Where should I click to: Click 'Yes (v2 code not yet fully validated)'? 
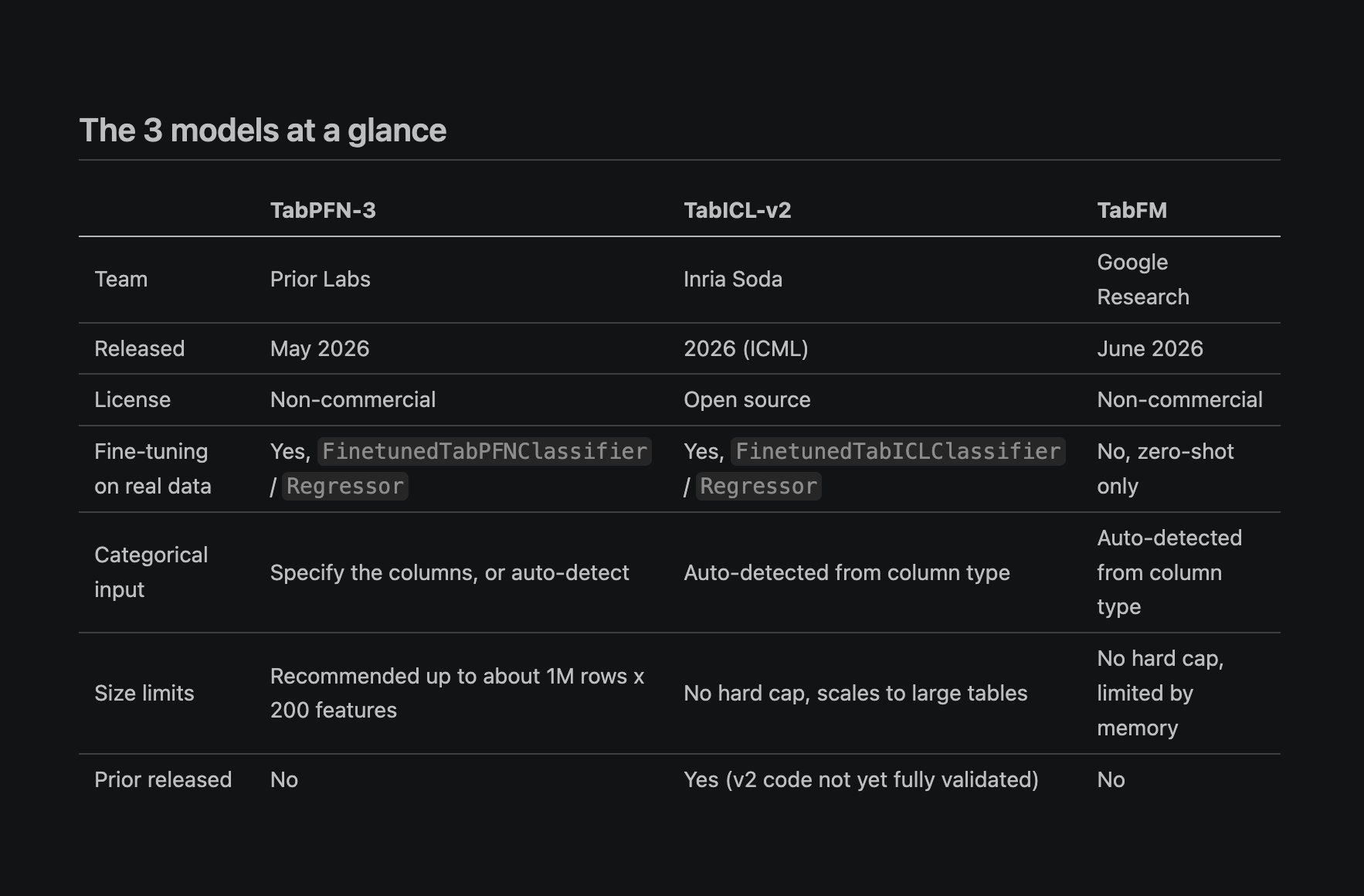click(x=861, y=779)
